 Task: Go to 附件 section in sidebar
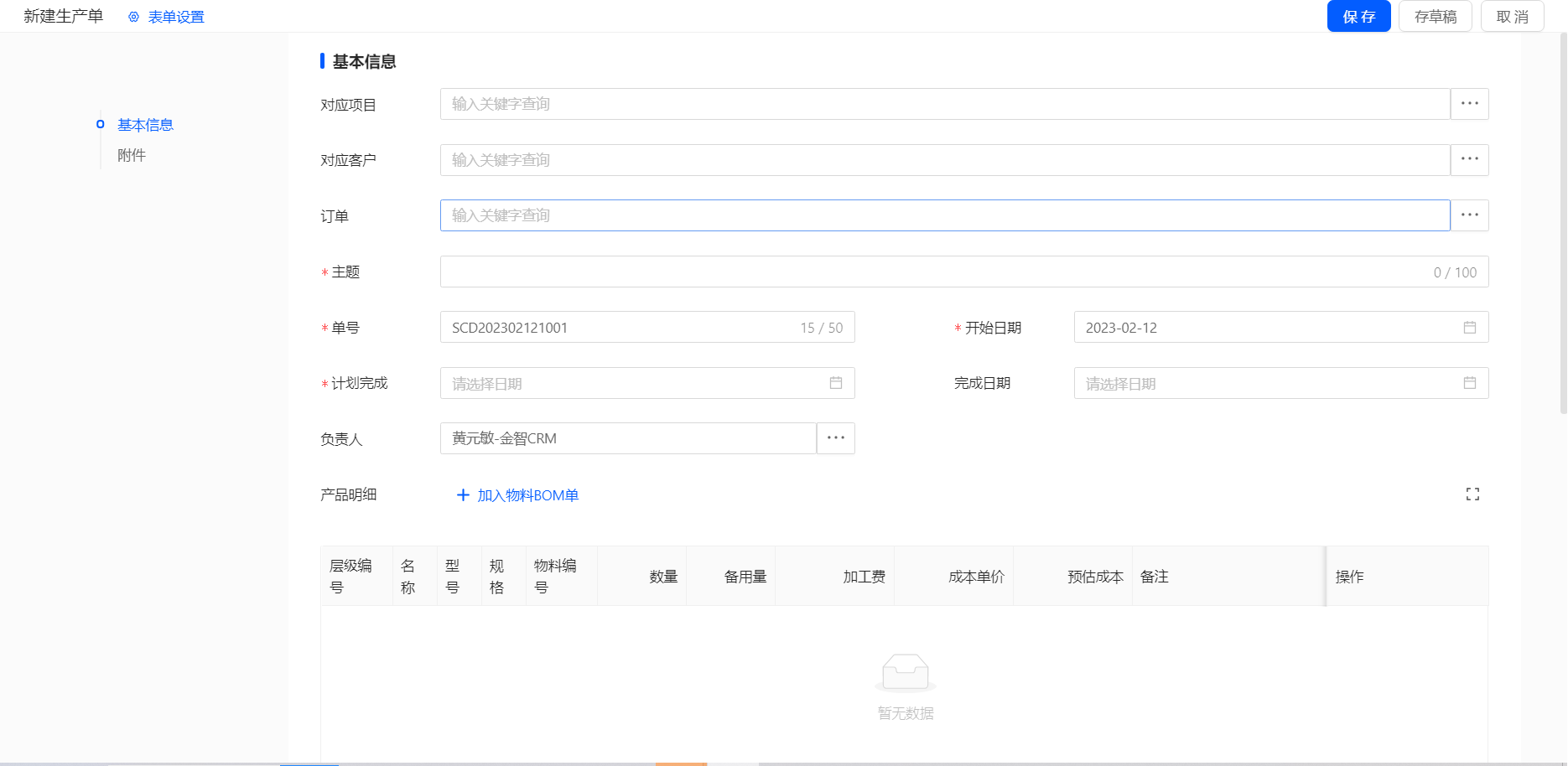[x=132, y=155]
